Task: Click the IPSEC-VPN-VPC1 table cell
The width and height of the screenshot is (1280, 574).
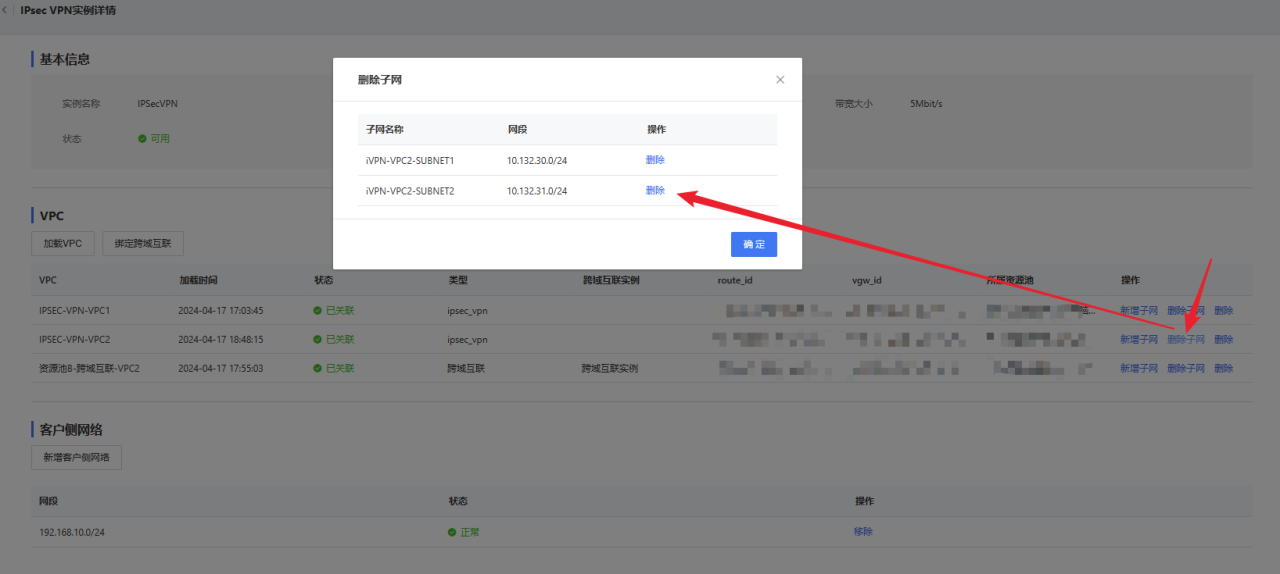Action: point(75,311)
